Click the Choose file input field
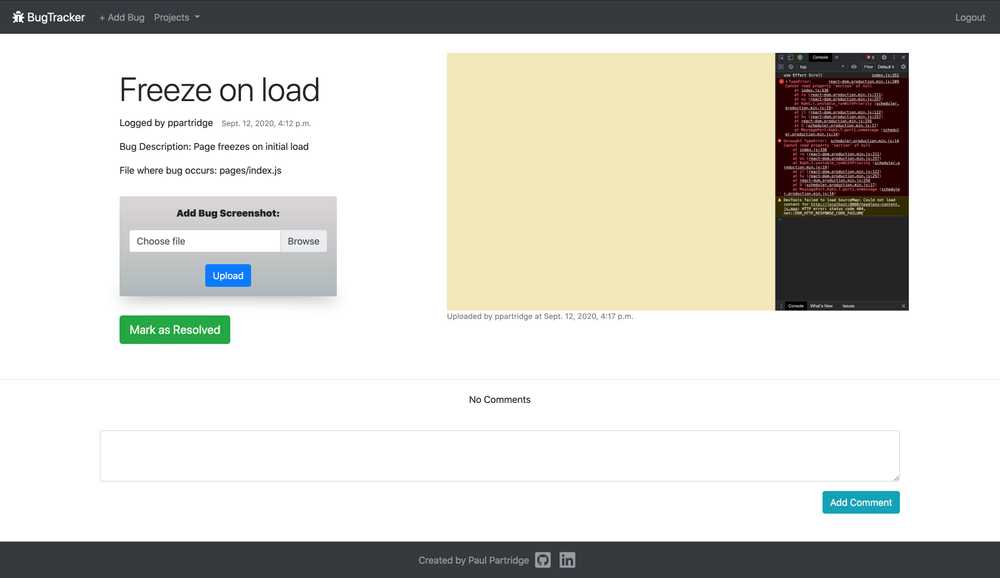This screenshot has width=1000, height=578. [204, 241]
